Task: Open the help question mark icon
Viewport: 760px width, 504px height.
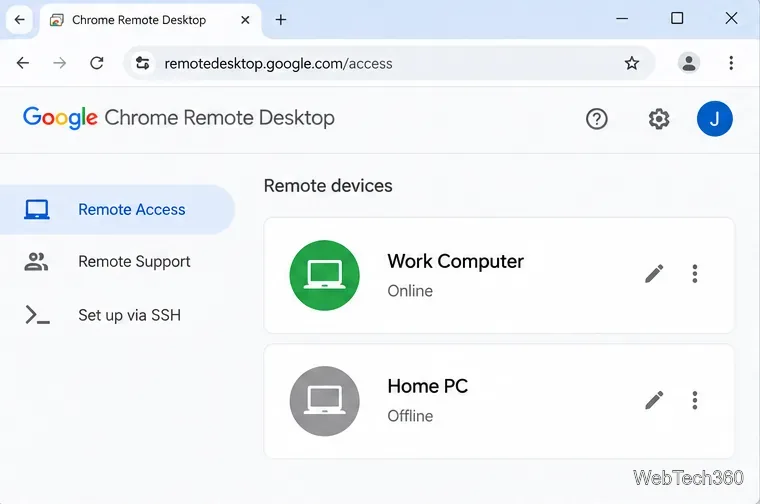Action: (597, 119)
